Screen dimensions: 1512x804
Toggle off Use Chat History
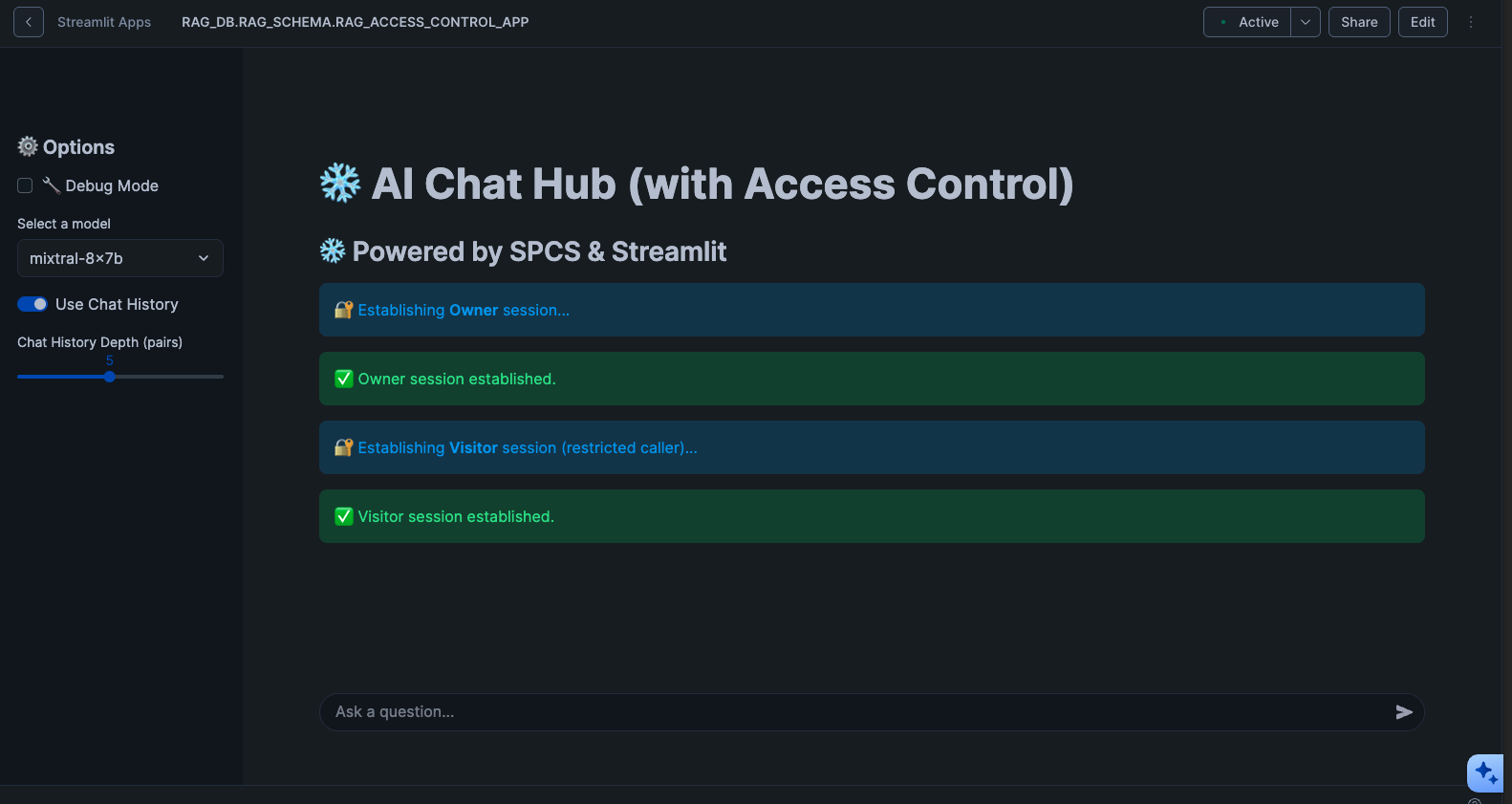pos(32,303)
